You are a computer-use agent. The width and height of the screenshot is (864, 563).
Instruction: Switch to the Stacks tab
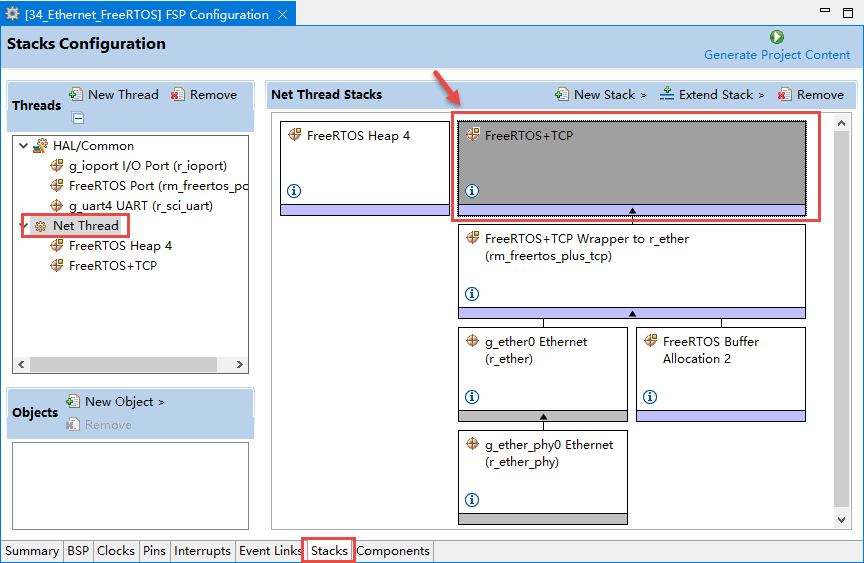pyautogui.click(x=329, y=551)
